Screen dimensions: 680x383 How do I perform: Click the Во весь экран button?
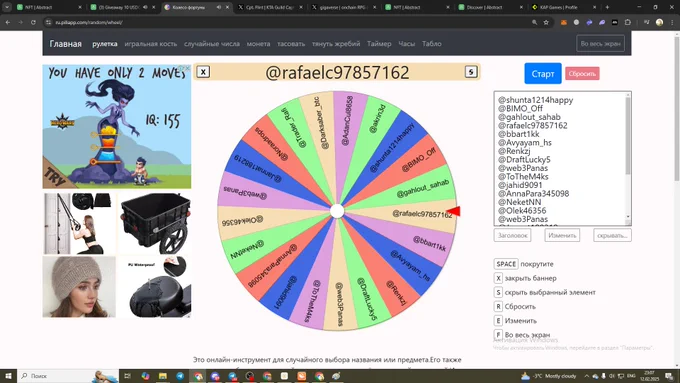(x=601, y=44)
